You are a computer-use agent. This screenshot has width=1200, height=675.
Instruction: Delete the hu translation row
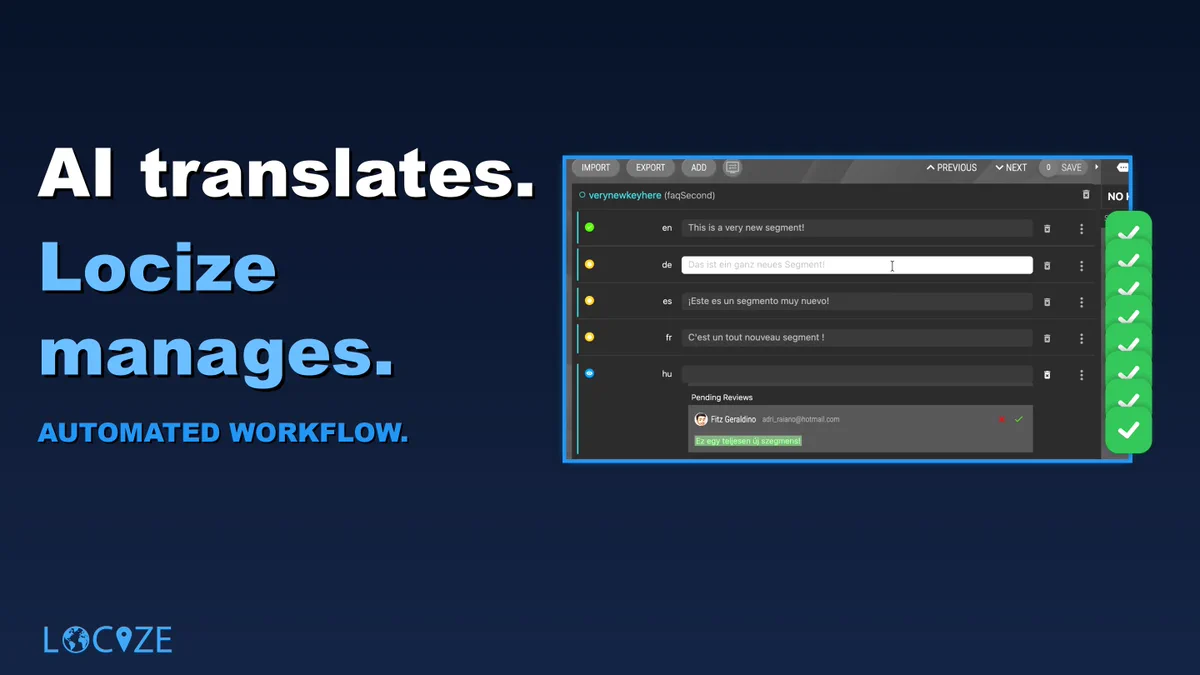1047,375
